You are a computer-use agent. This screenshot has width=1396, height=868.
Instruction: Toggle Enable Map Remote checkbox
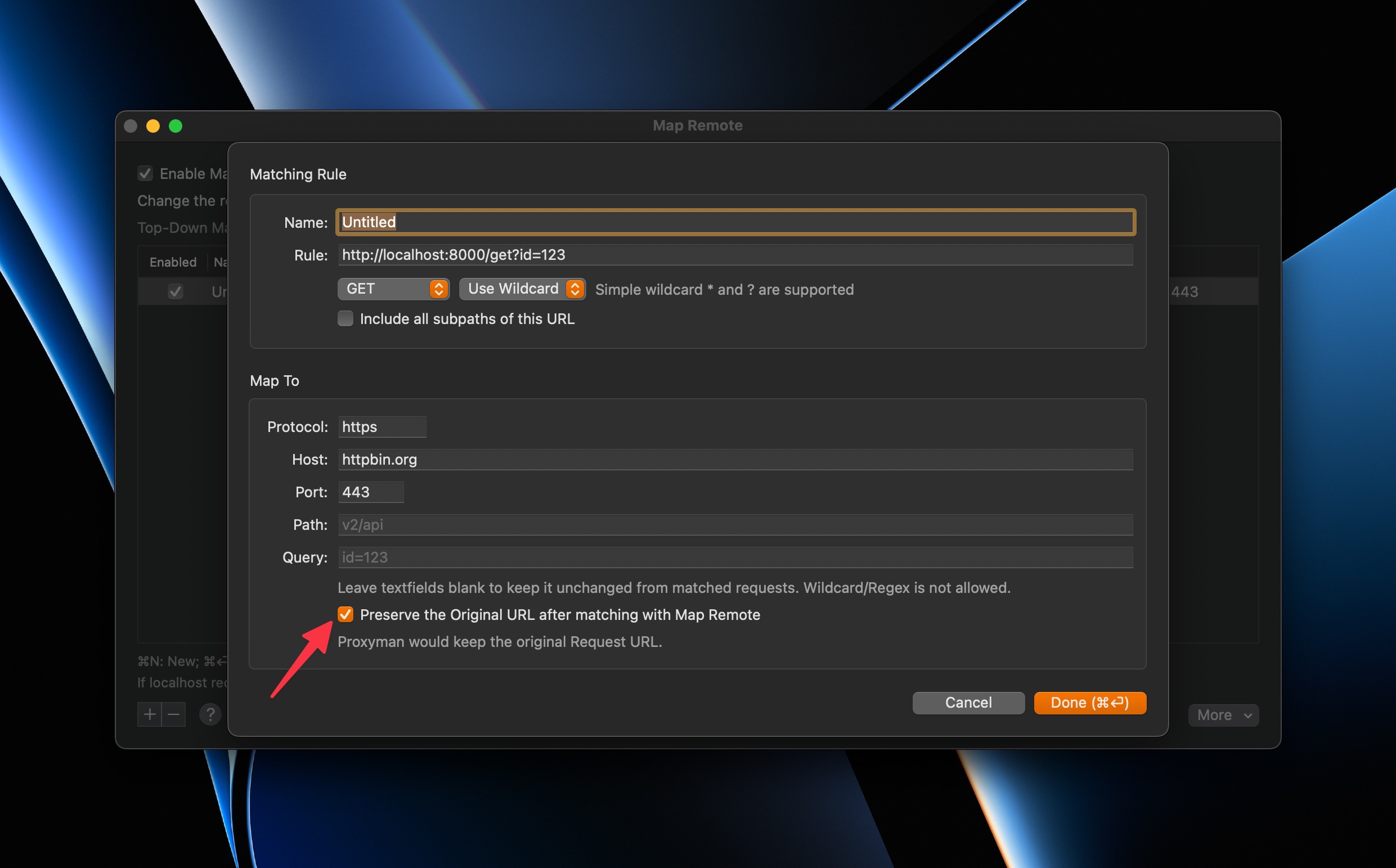click(145, 173)
